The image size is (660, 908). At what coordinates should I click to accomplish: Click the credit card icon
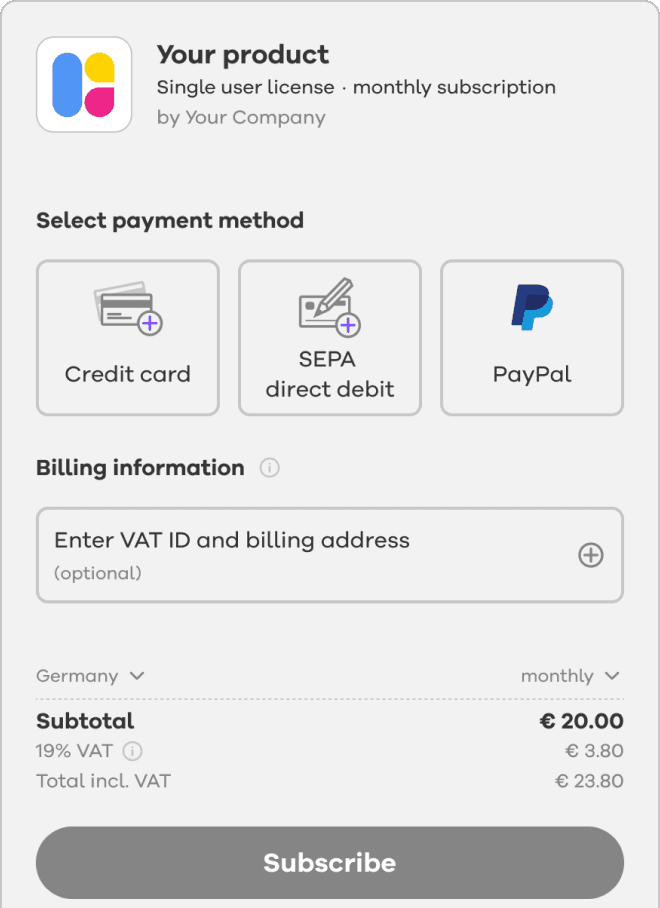pos(127,307)
